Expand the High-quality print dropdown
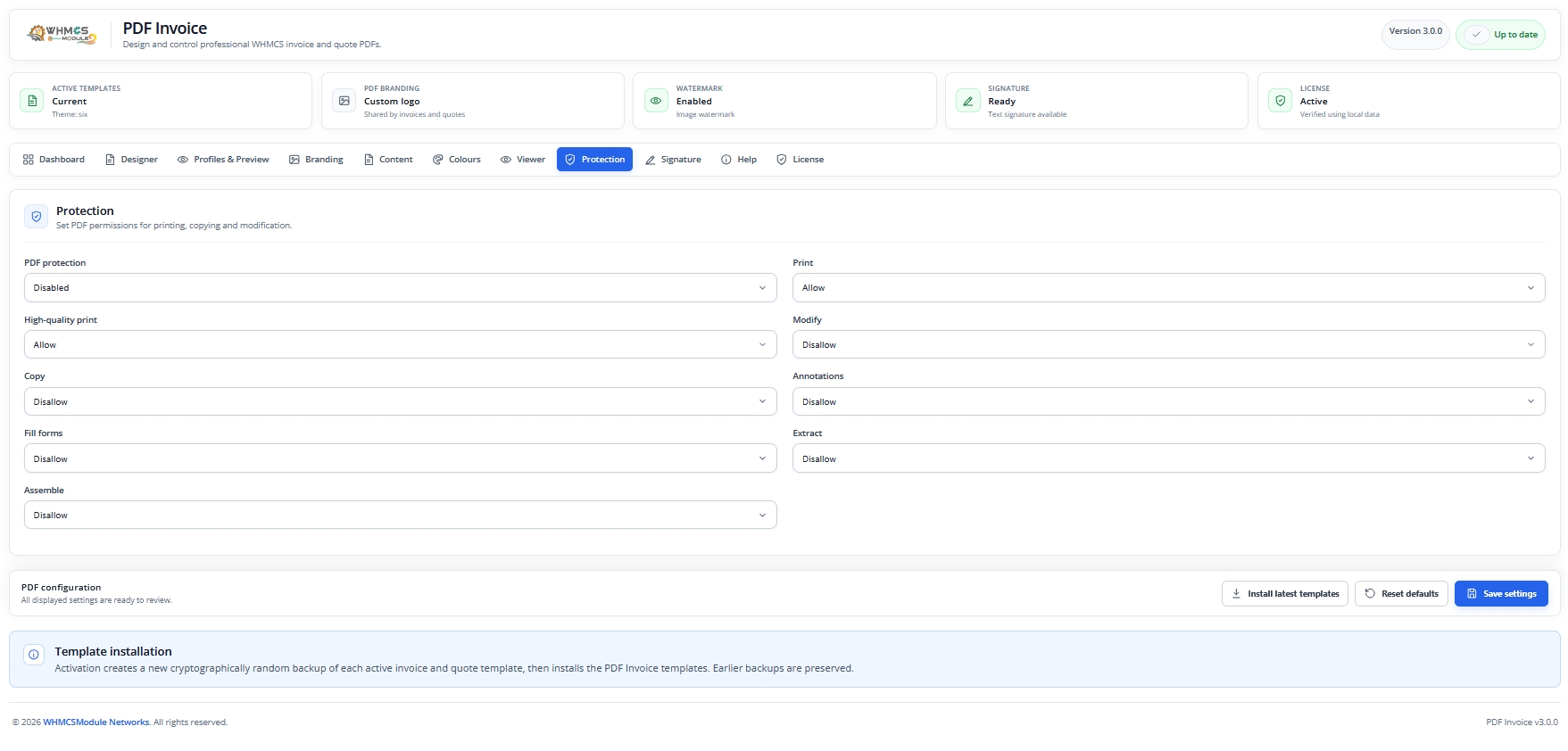 click(x=401, y=345)
